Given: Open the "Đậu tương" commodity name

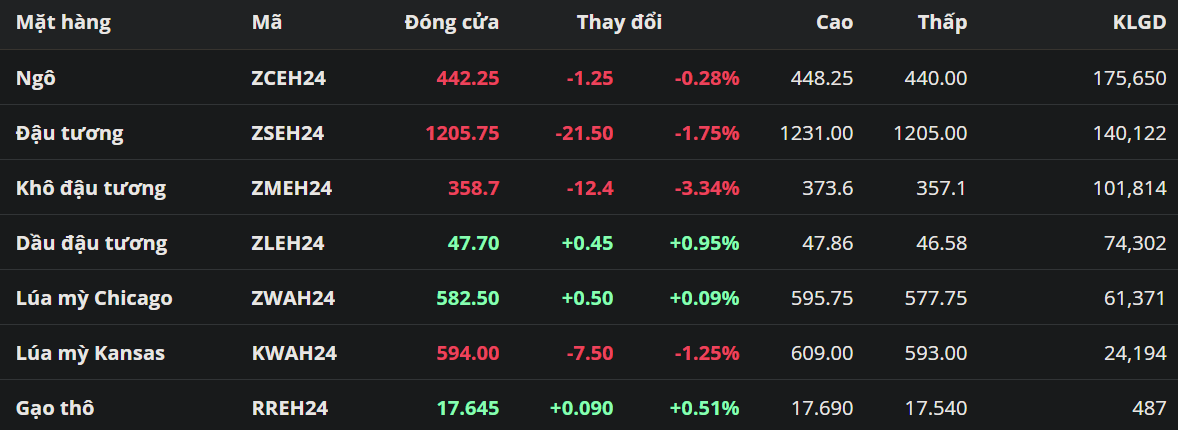Looking at the screenshot, I should tap(70, 133).
